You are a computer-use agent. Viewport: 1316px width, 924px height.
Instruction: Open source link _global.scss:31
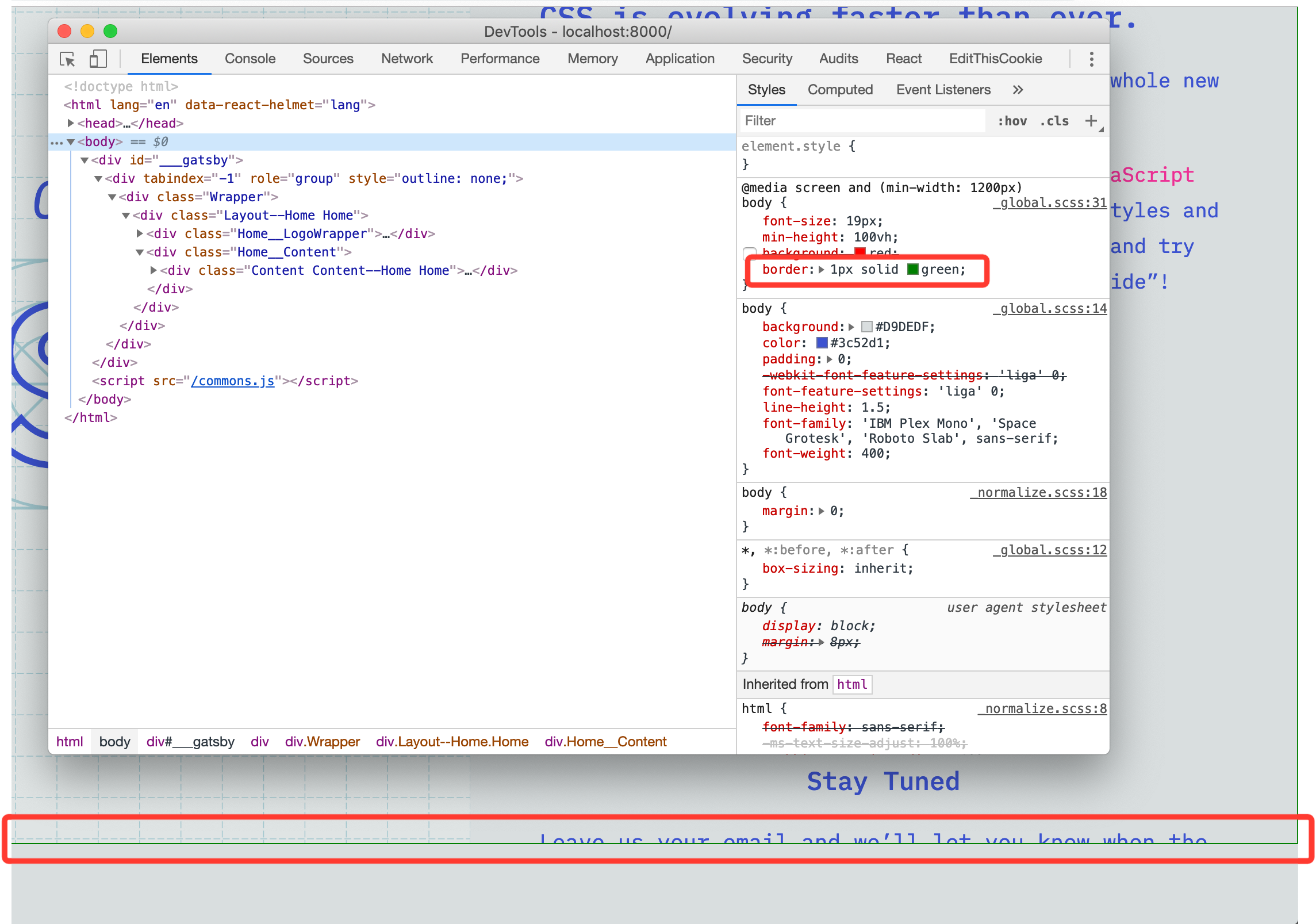pos(1049,203)
